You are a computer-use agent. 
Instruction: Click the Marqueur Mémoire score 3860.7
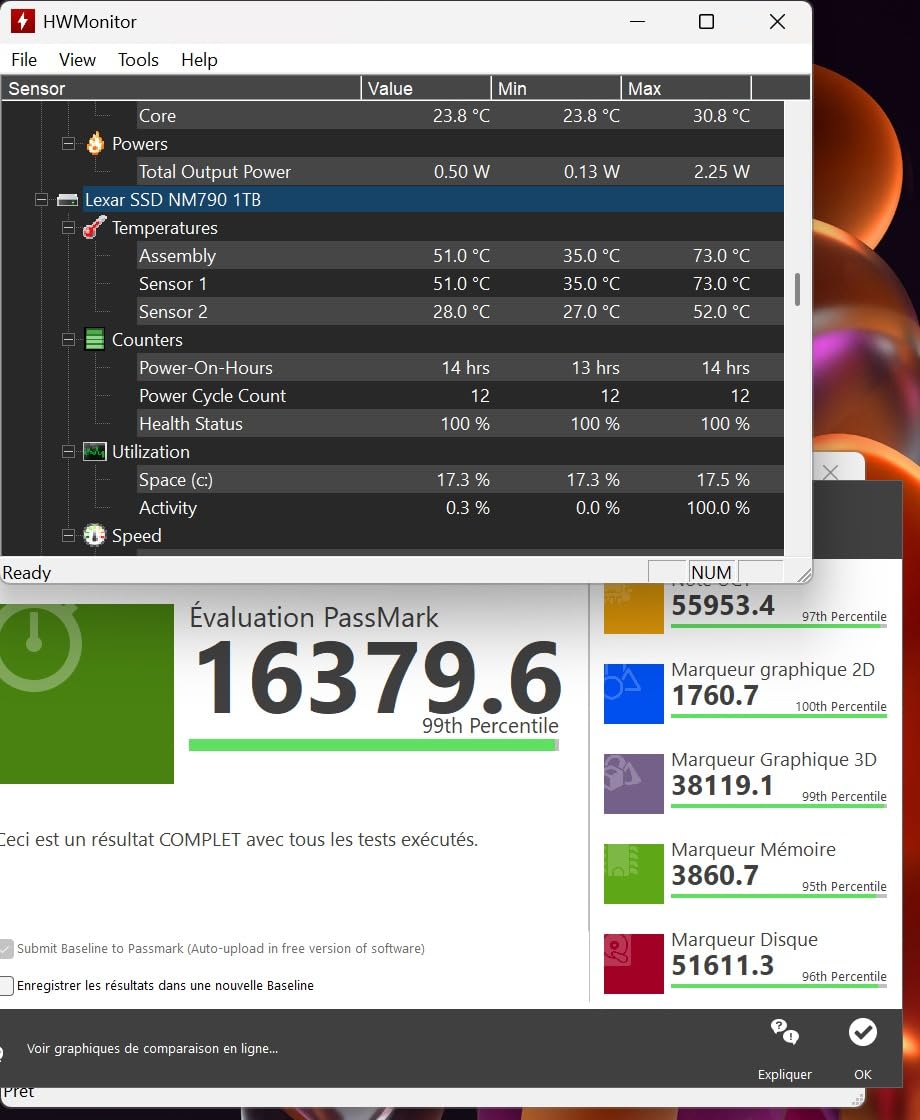coord(715,875)
